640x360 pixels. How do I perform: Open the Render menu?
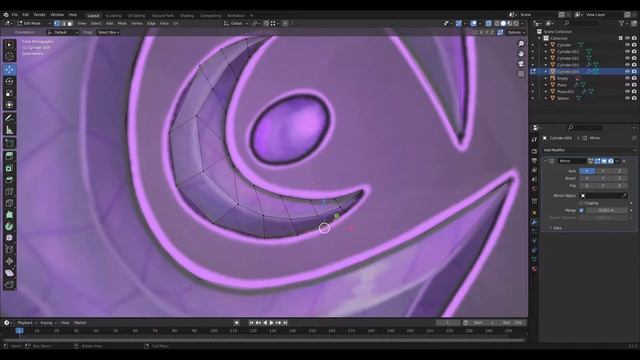tap(40, 15)
